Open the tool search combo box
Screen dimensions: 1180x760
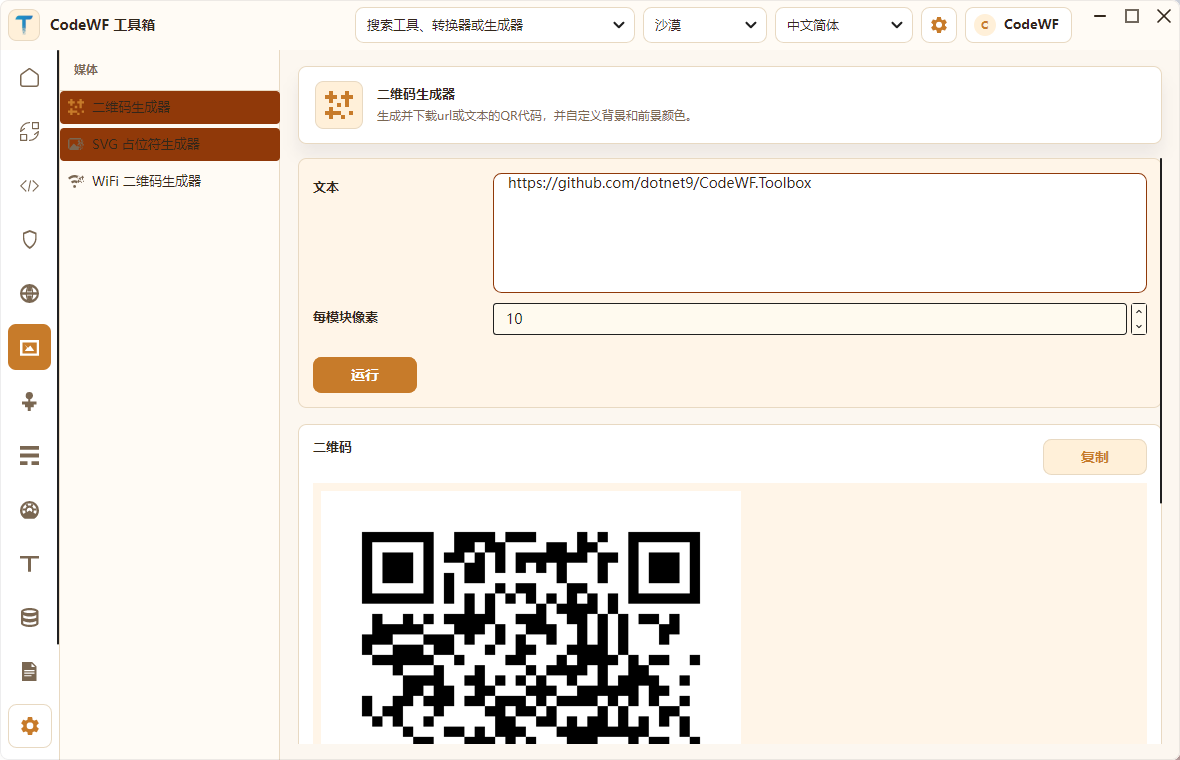pos(494,25)
